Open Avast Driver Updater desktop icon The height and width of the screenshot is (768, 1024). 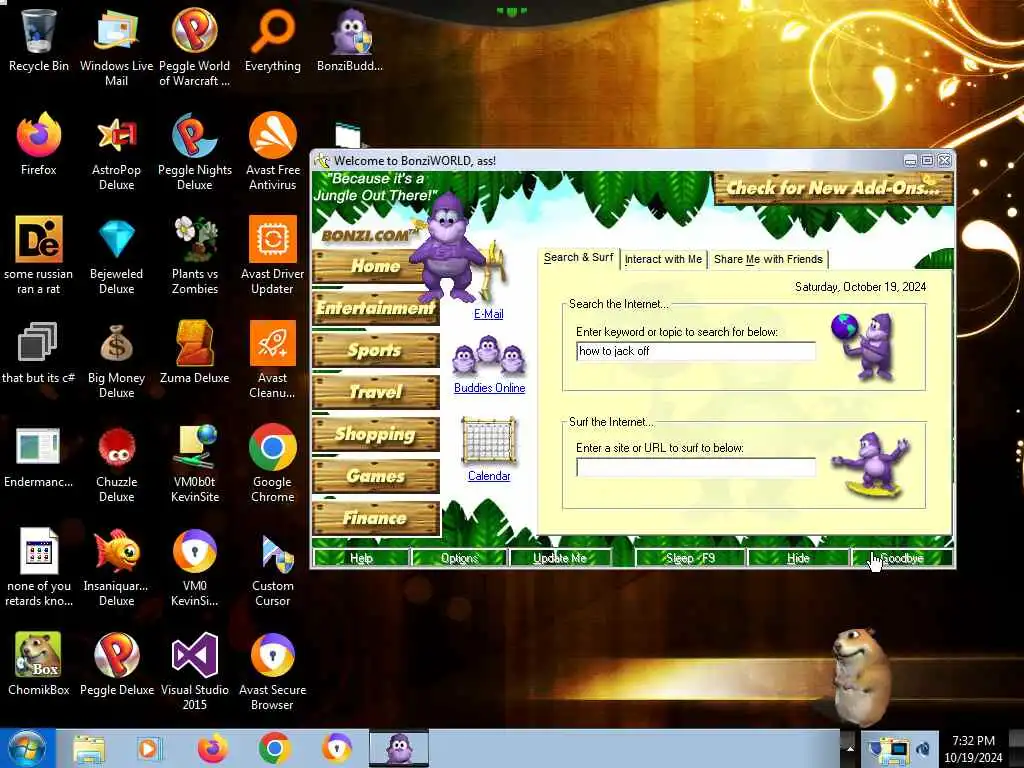(x=272, y=255)
